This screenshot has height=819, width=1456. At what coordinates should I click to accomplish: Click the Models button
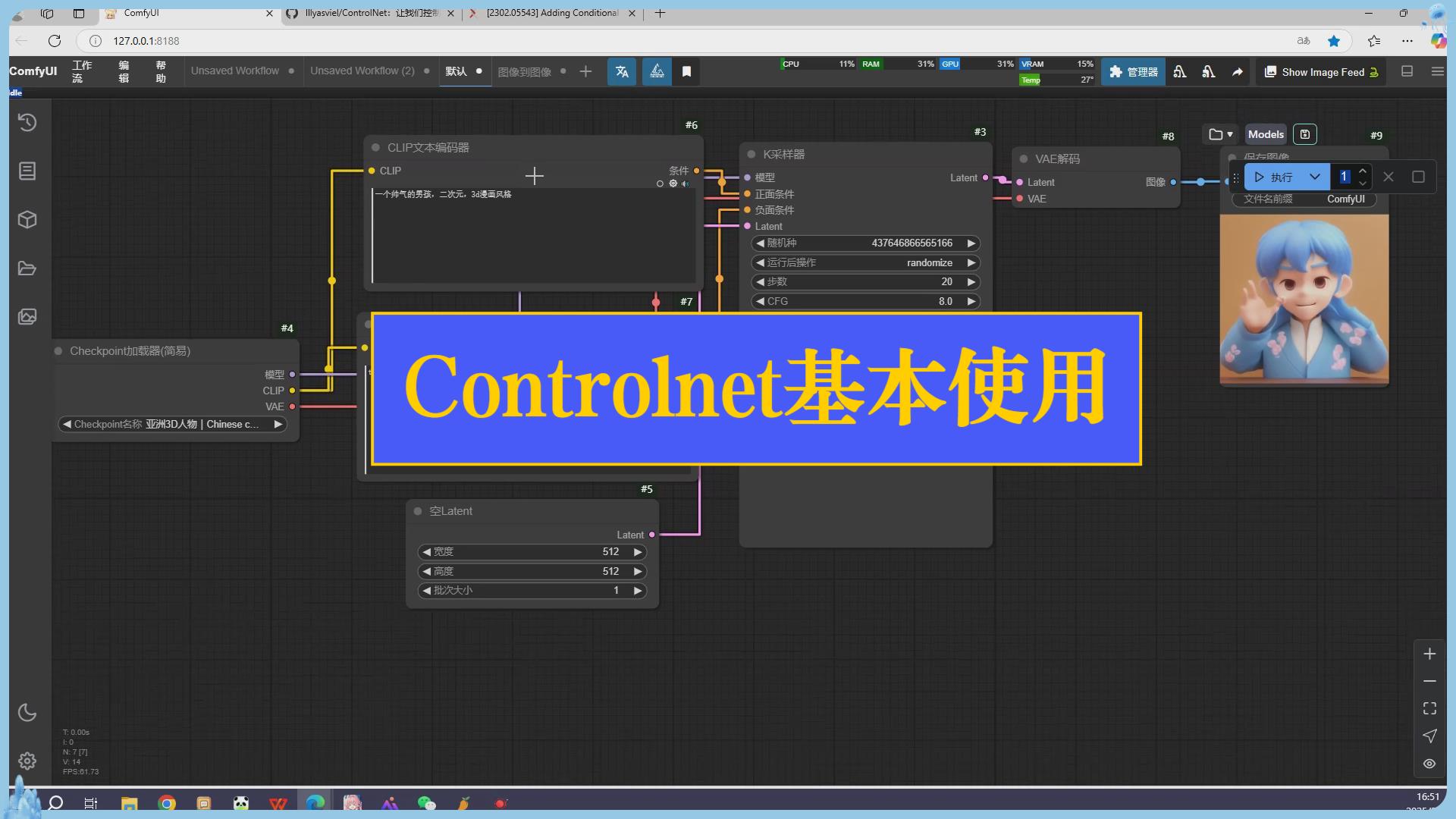tap(1266, 134)
